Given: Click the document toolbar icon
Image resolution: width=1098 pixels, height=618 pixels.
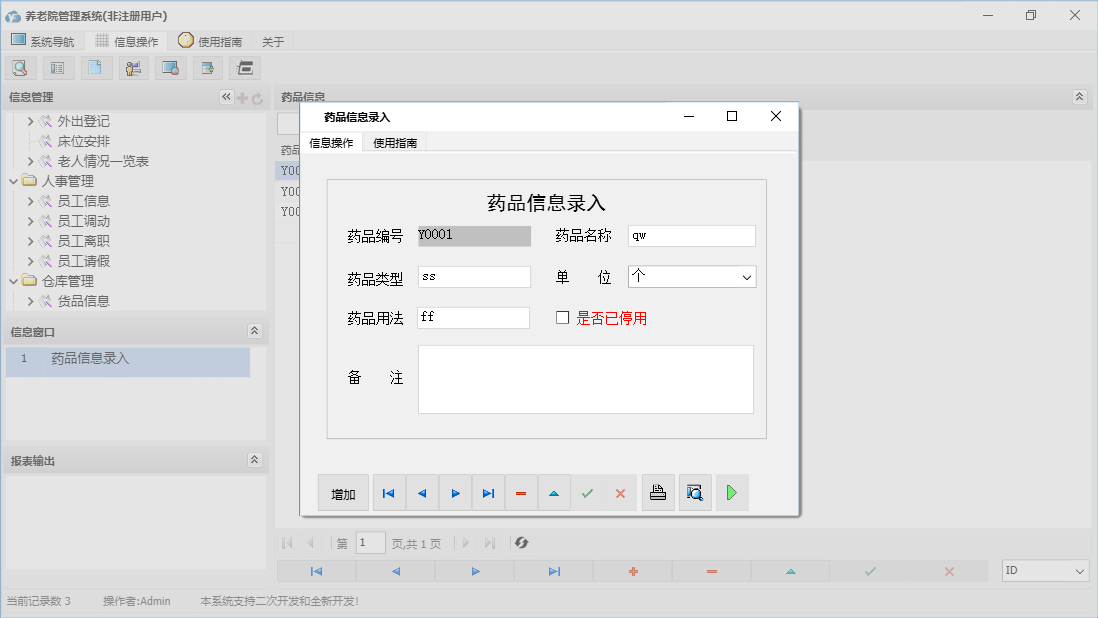Looking at the screenshot, I should (x=96, y=67).
